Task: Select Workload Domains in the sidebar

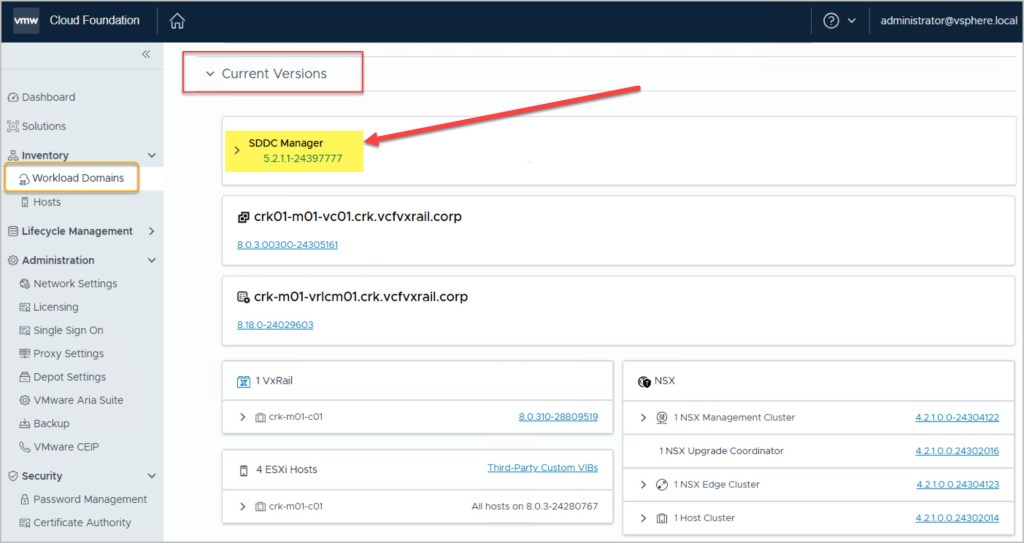Action: [78, 178]
